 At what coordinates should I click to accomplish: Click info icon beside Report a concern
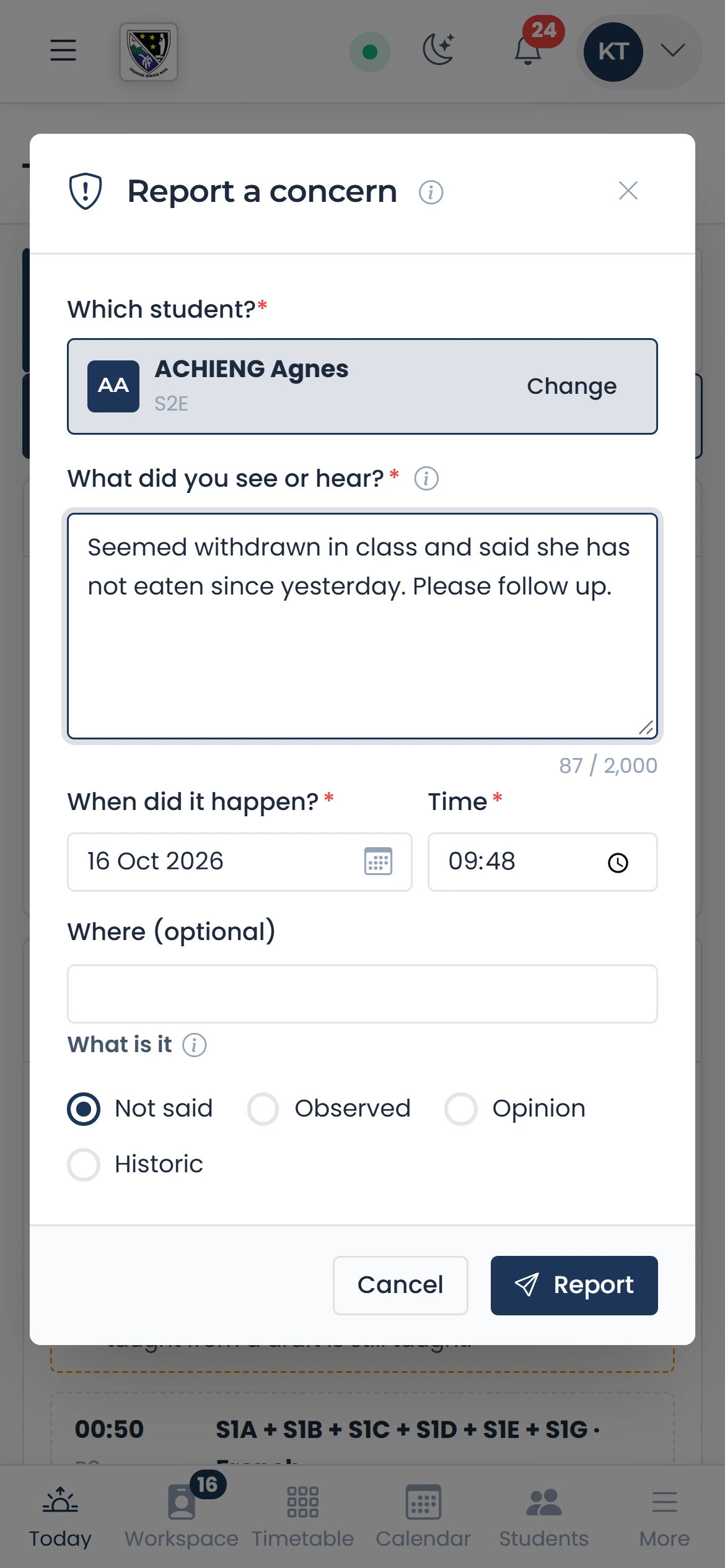[x=431, y=192]
